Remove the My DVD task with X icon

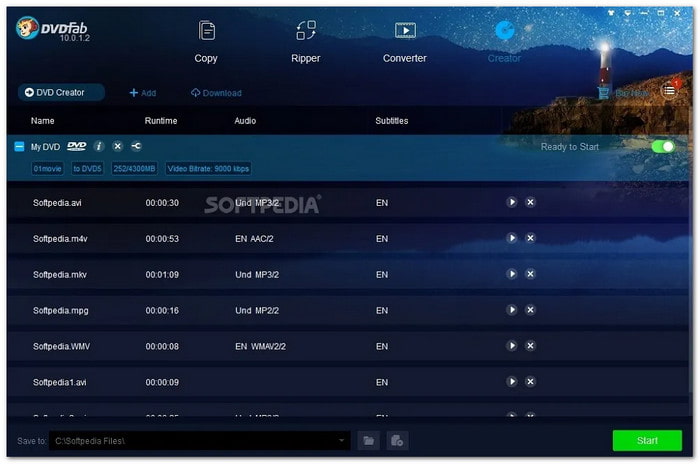click(x=117, y=146)
